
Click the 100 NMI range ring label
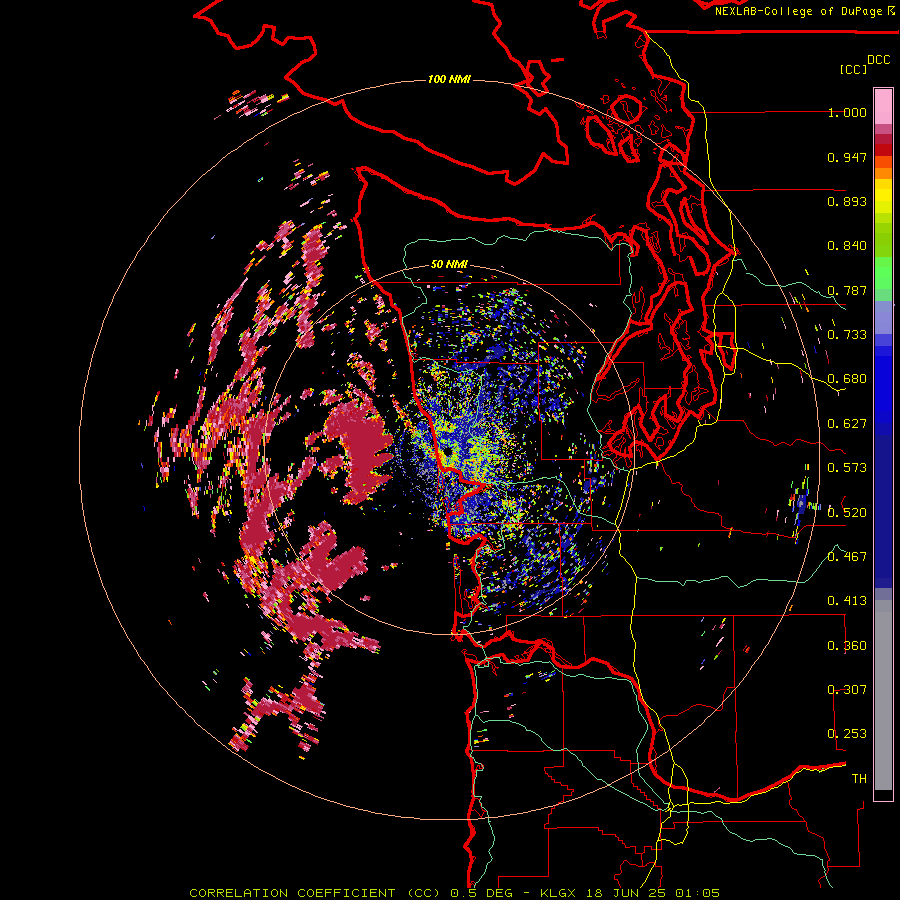pos(449,79)
